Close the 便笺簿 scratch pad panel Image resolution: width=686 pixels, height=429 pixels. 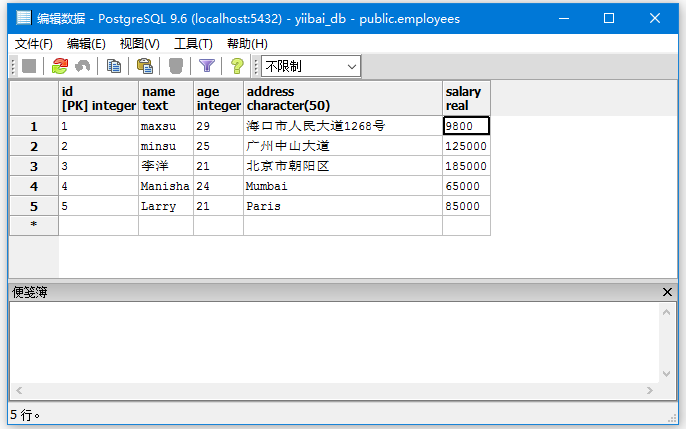click(x=668, y=292)
